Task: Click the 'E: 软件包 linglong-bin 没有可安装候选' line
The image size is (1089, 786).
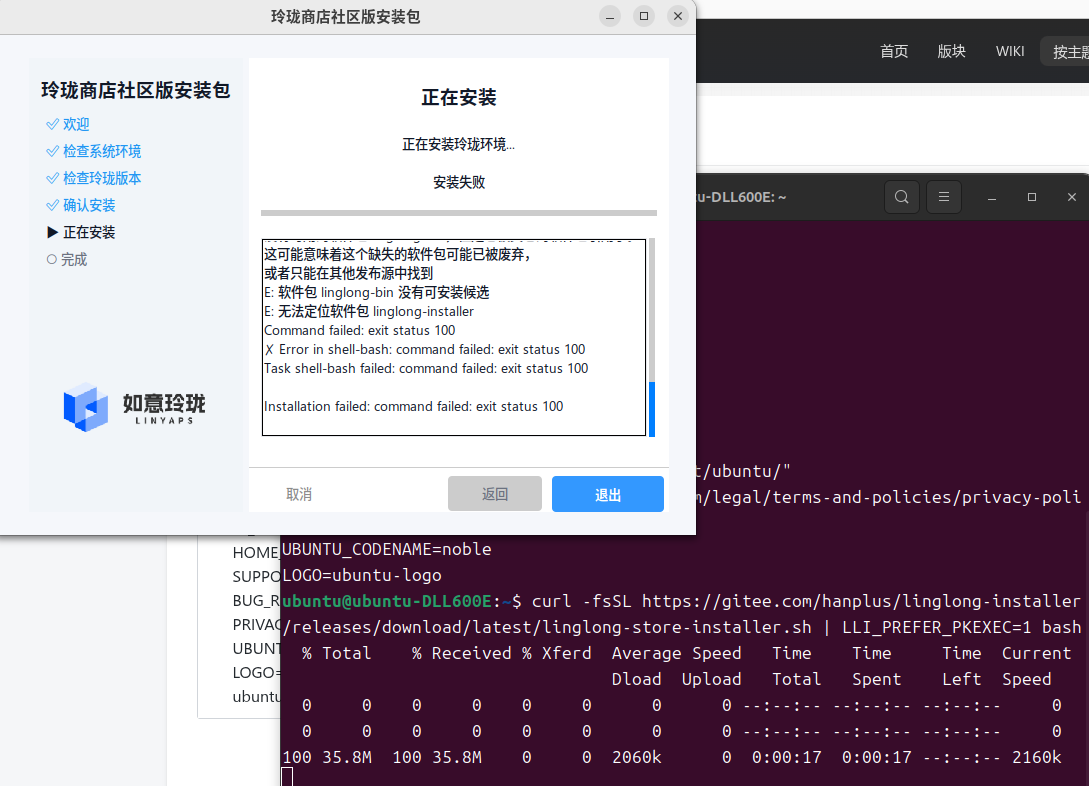Action: coord(376,292)
